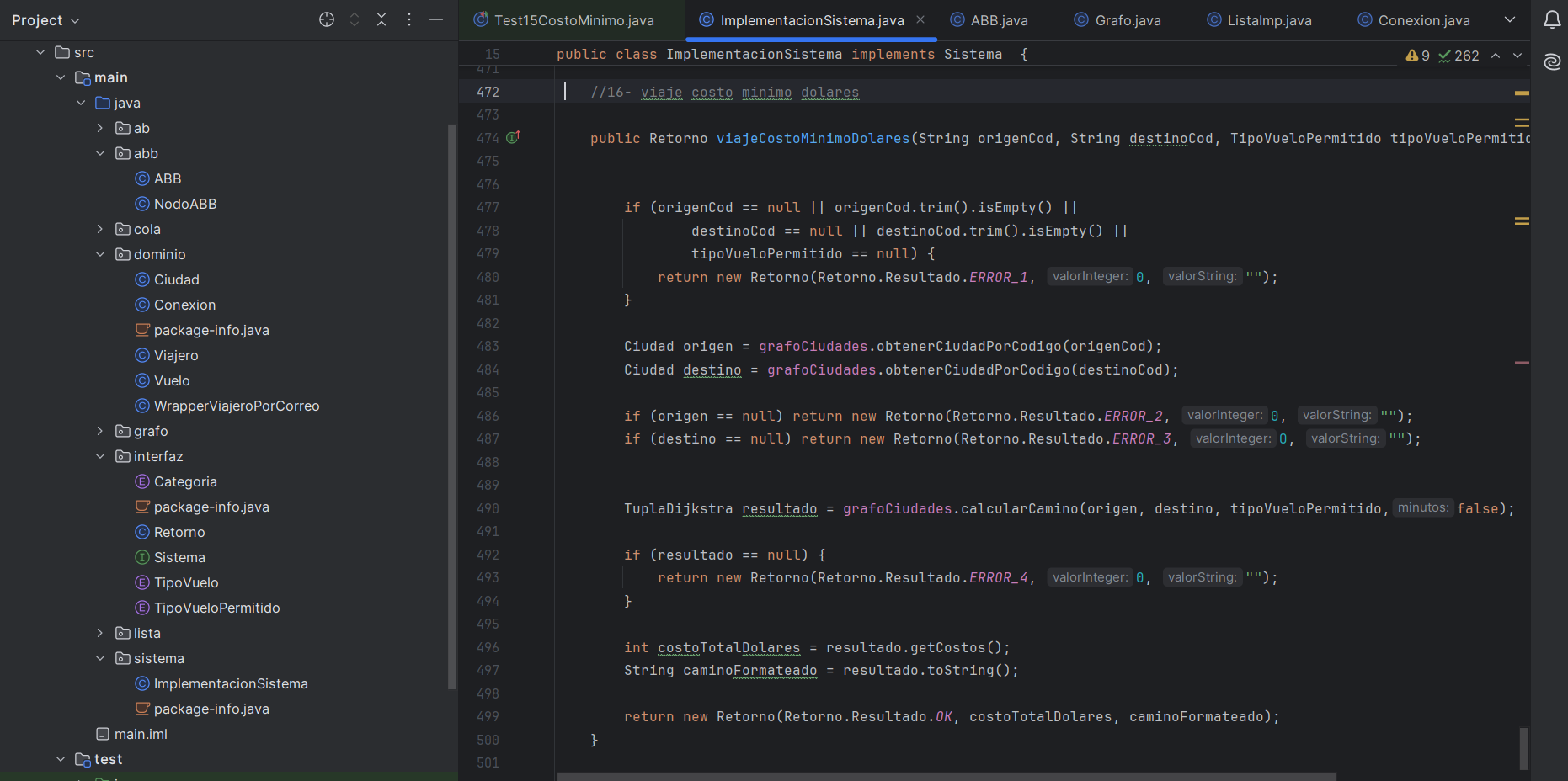
Task: Open the ABB class in the tree
Action: (158, 178)
